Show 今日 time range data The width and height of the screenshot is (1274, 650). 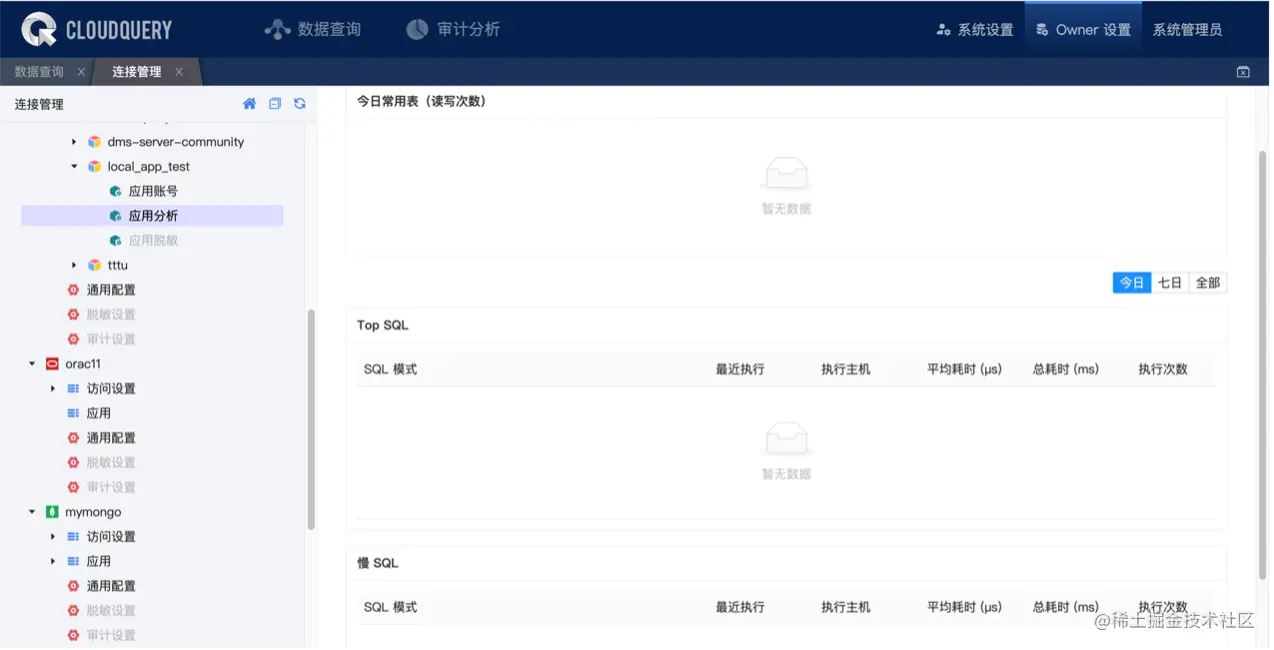tap(1132, 283)
